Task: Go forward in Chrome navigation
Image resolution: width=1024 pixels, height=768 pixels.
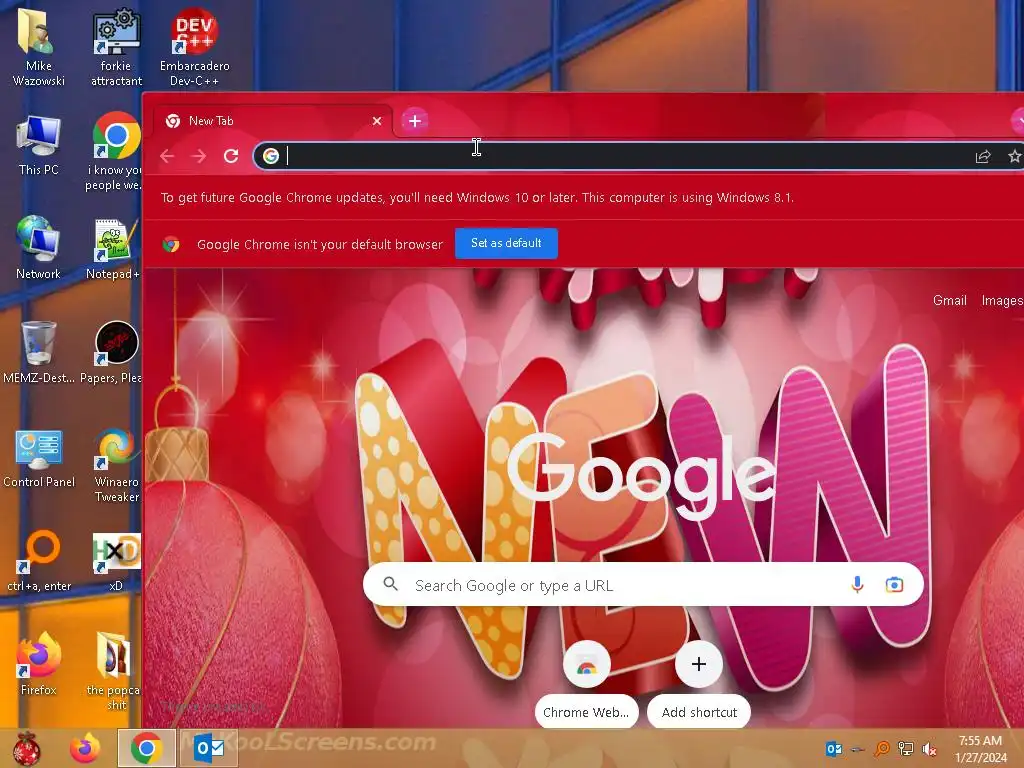Action: coord(199,156)
